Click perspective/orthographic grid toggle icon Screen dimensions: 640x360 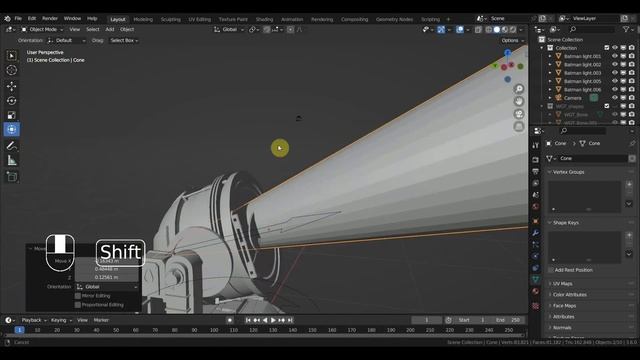(x=519, y=127)
